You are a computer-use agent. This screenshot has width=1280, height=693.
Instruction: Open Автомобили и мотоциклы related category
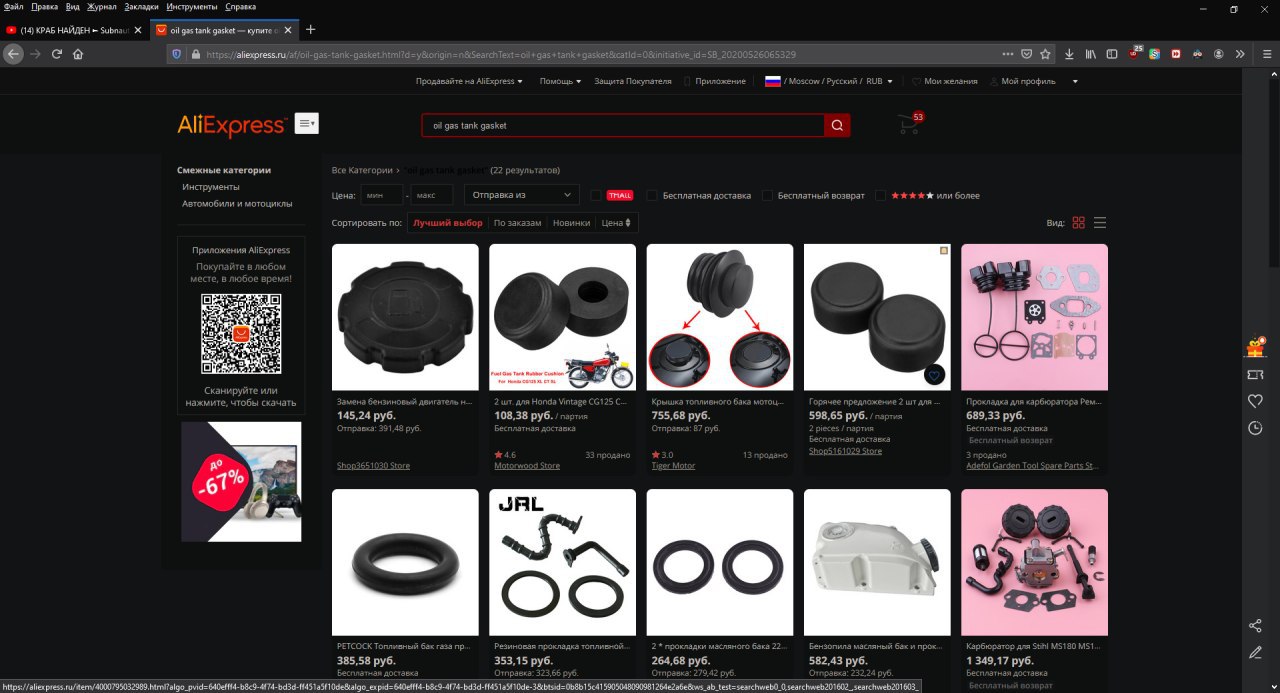[x=237, y=203]
